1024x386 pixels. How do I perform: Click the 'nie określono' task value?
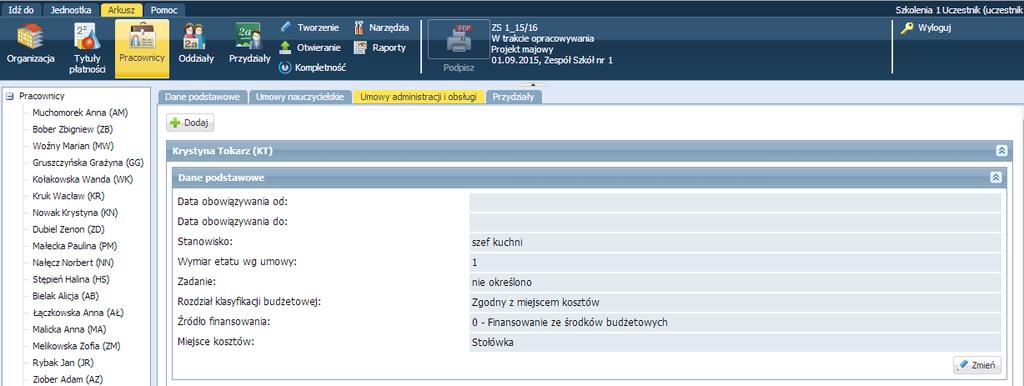point(503,283)
